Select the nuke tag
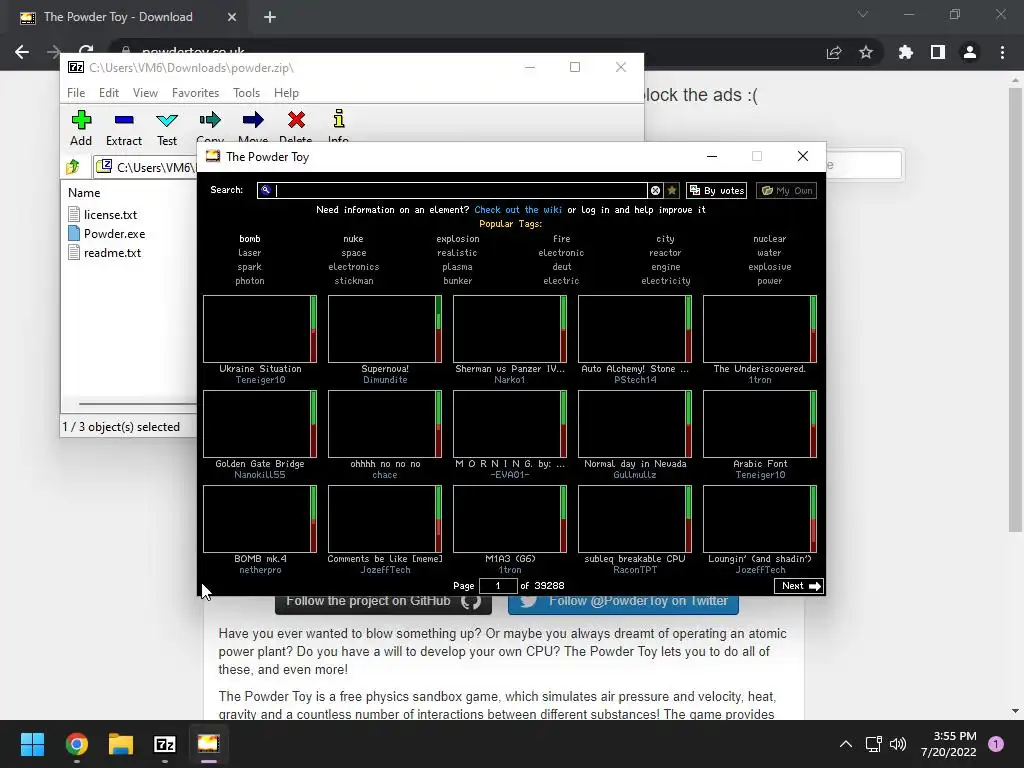1024x768 pixels. [x=353, y=239]
